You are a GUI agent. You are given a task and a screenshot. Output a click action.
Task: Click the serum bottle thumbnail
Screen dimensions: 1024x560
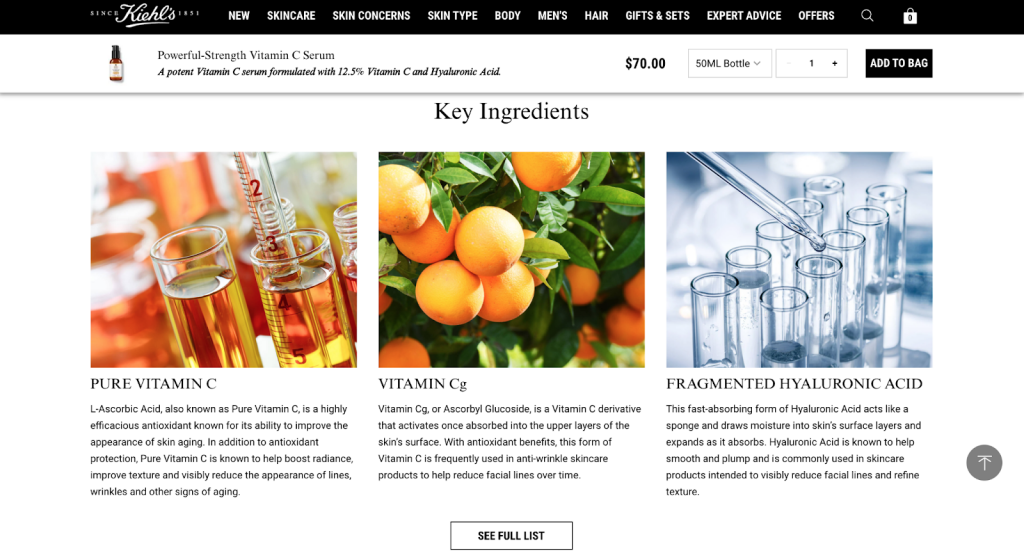116,63
